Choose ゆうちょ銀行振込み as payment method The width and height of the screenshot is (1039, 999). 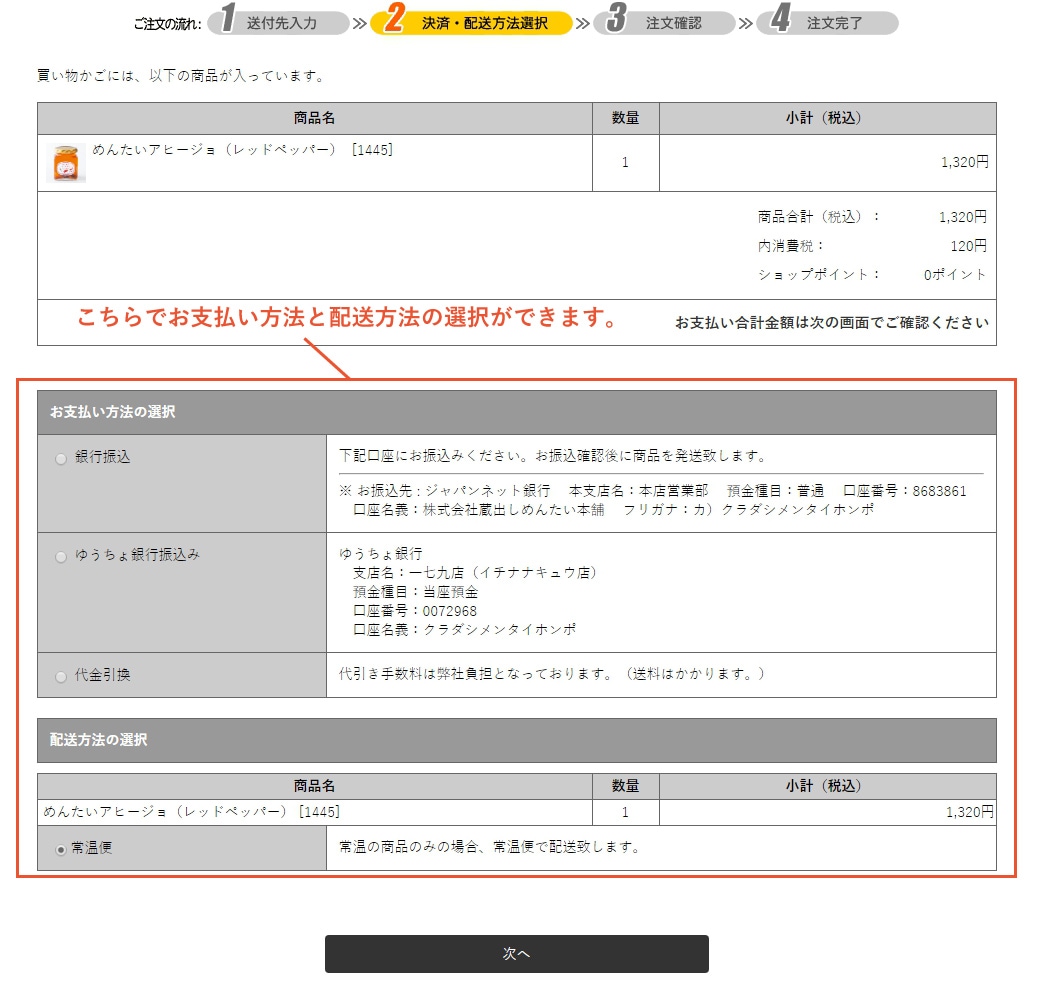[x=61, y=556]
